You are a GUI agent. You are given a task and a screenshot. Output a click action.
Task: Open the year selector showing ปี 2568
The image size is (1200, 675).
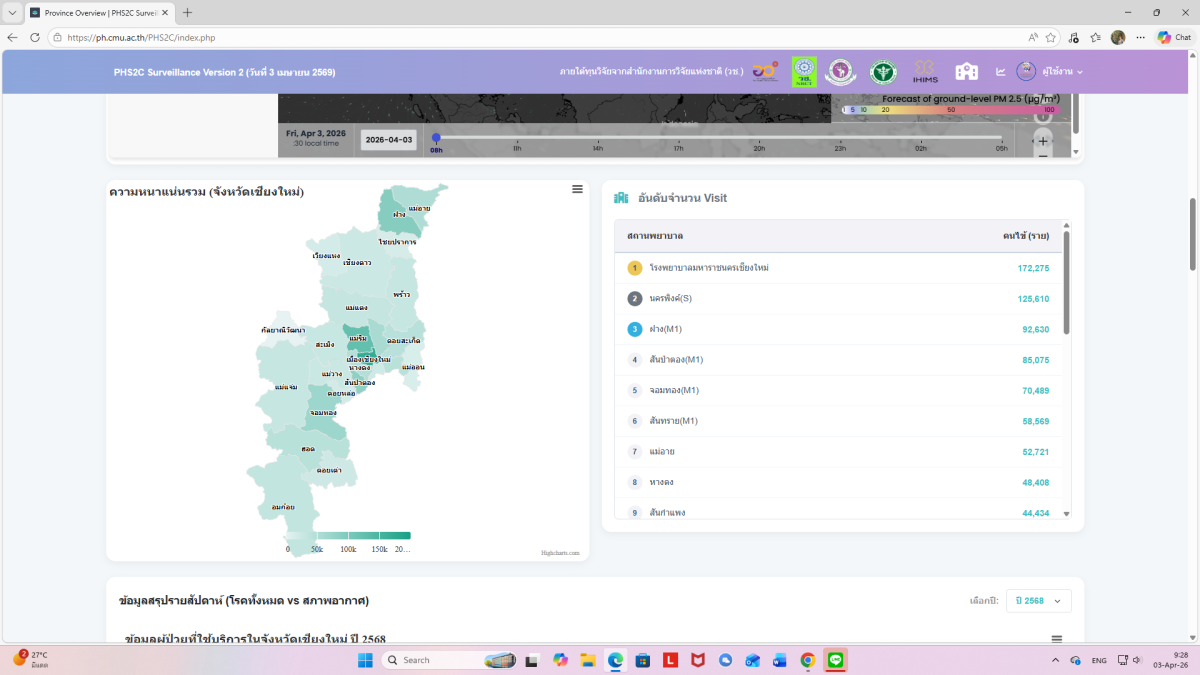click(x=1038, y=600)
